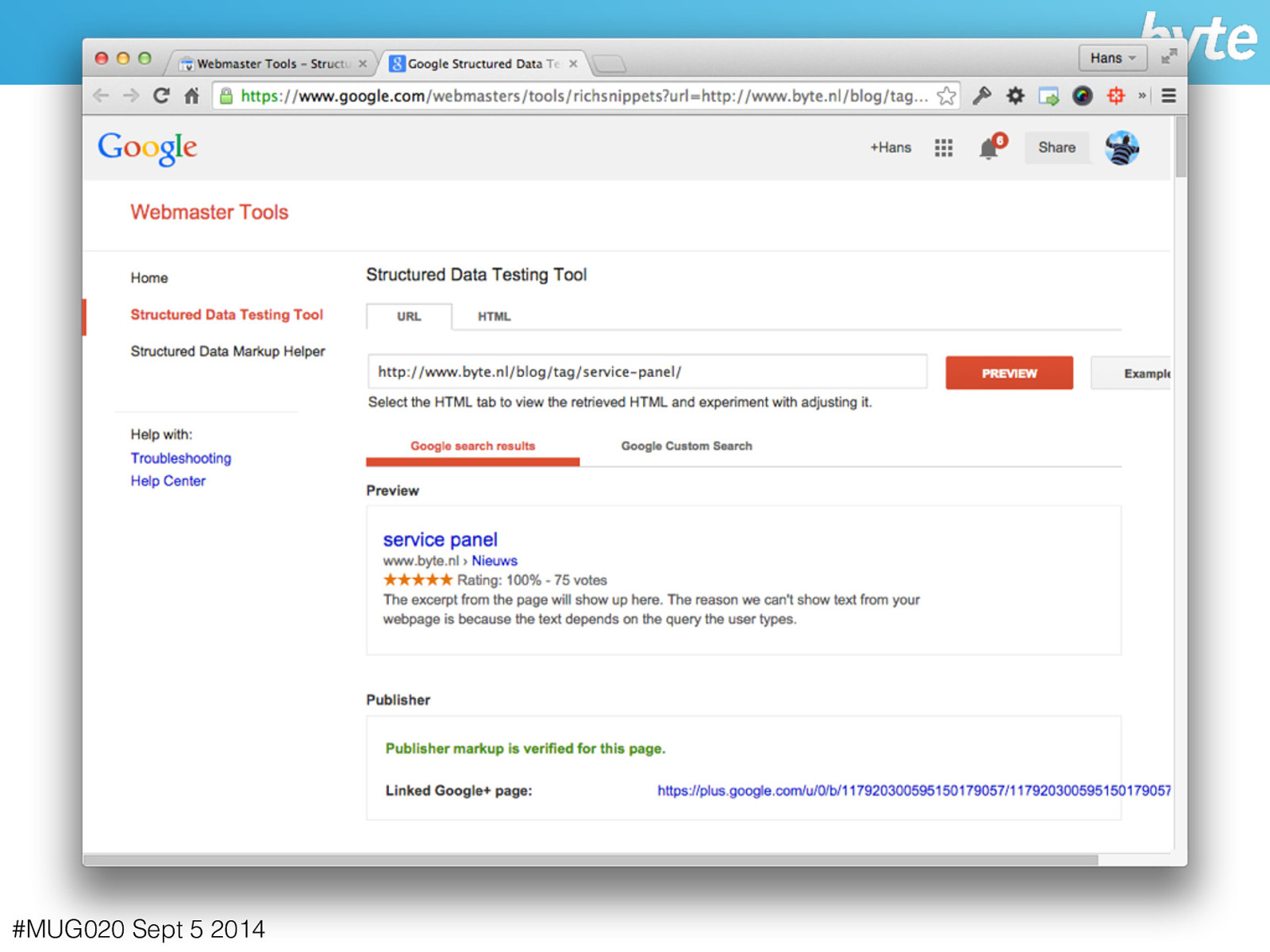Open the gear extension icon

pyautogui.click(x=1015, y=96)
